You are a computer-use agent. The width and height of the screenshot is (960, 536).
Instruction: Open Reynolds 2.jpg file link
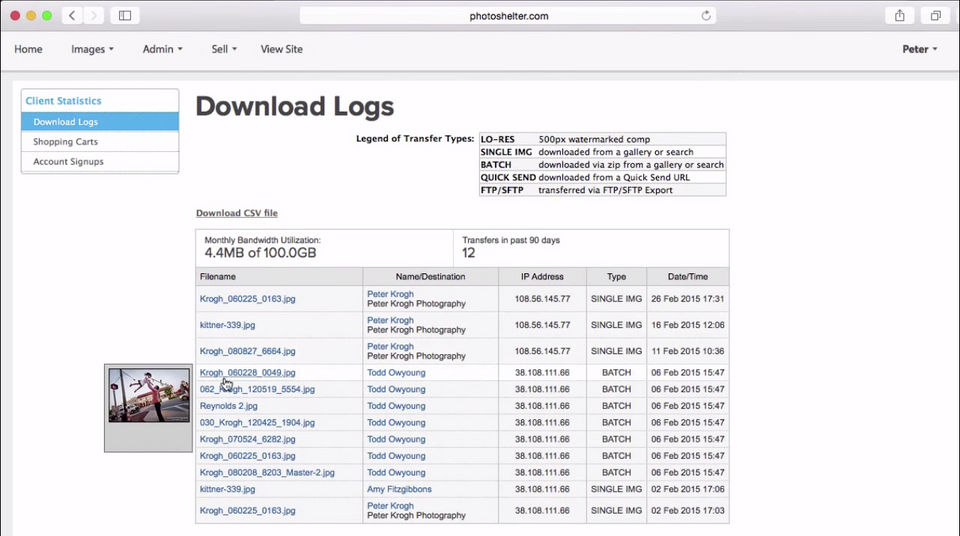[228, 406]
